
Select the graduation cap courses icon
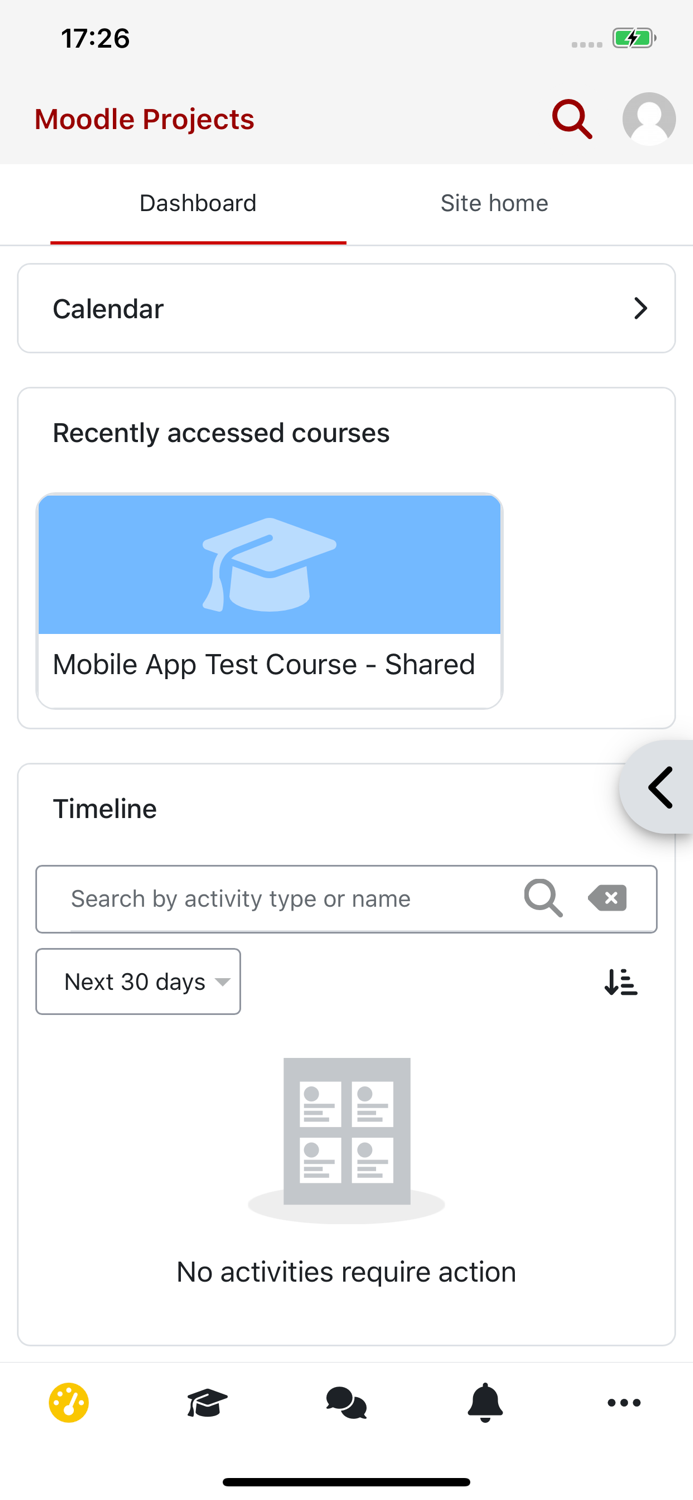(205, 1402)
